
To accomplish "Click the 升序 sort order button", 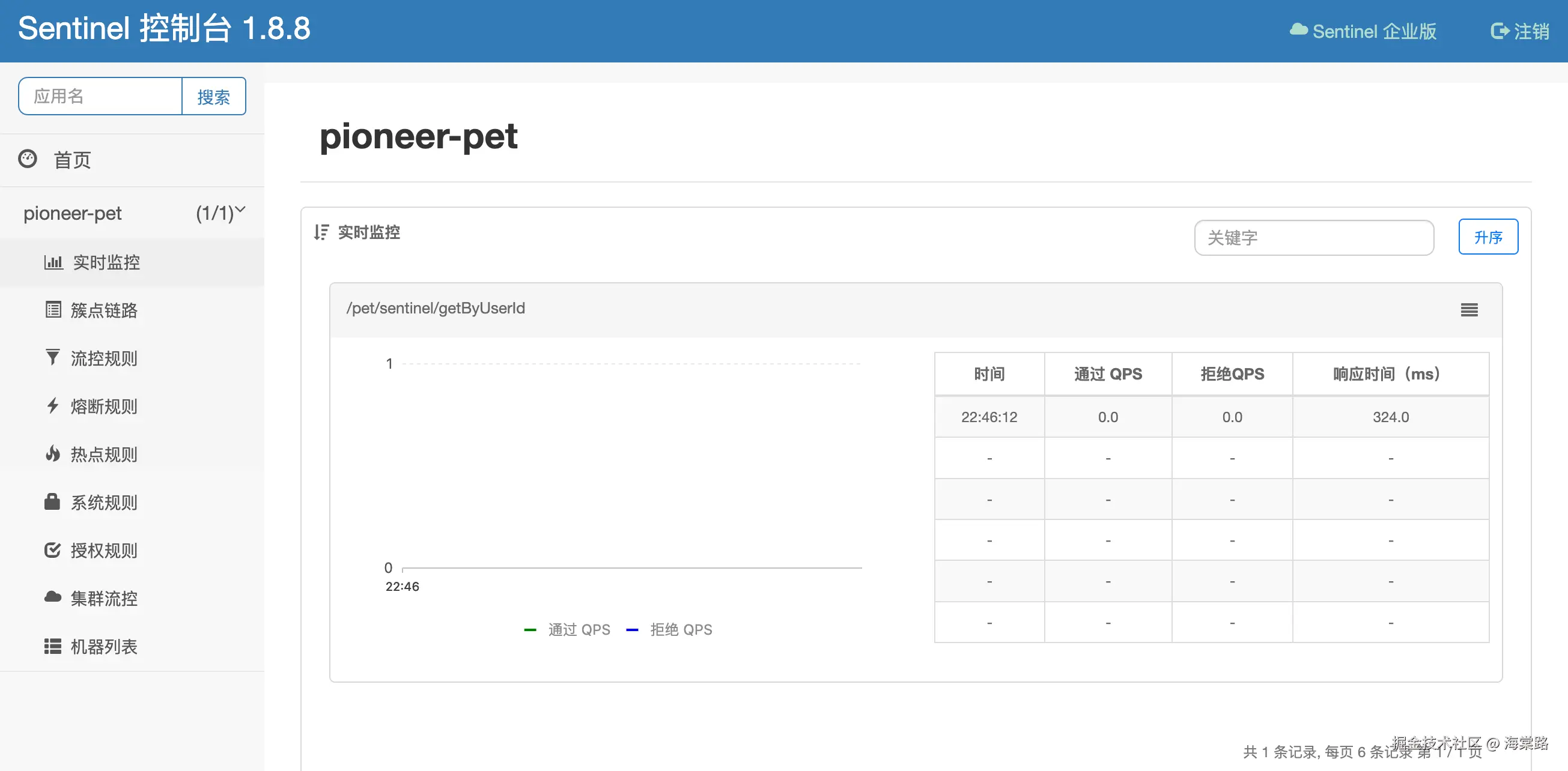I will (x=1487, y=237).
